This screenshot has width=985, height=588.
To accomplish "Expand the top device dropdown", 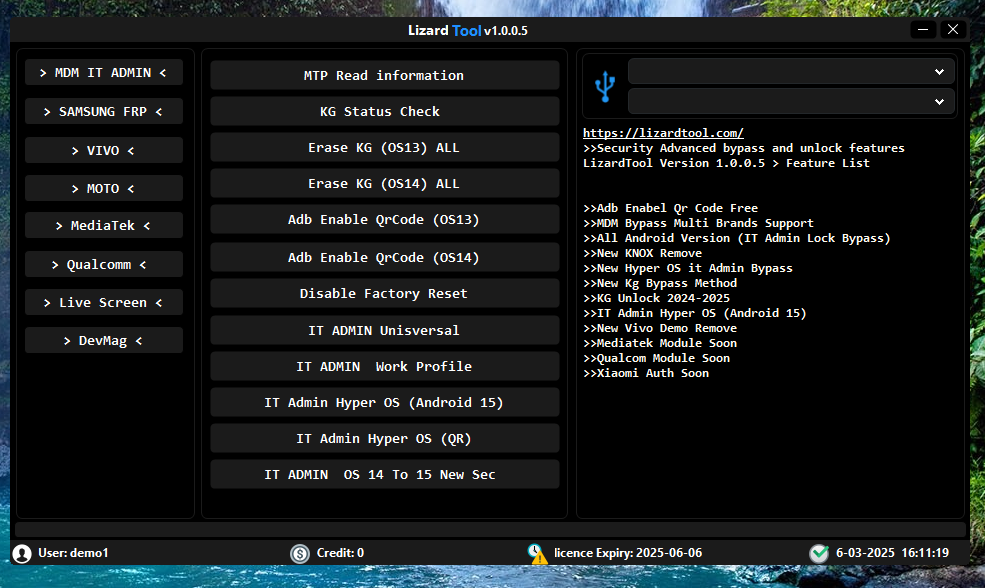I will (x=791, y=72).
